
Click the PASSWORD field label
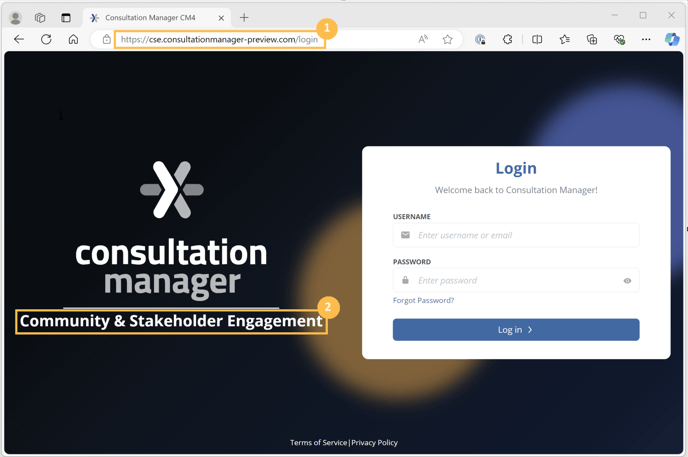click(x=412, y=262)
